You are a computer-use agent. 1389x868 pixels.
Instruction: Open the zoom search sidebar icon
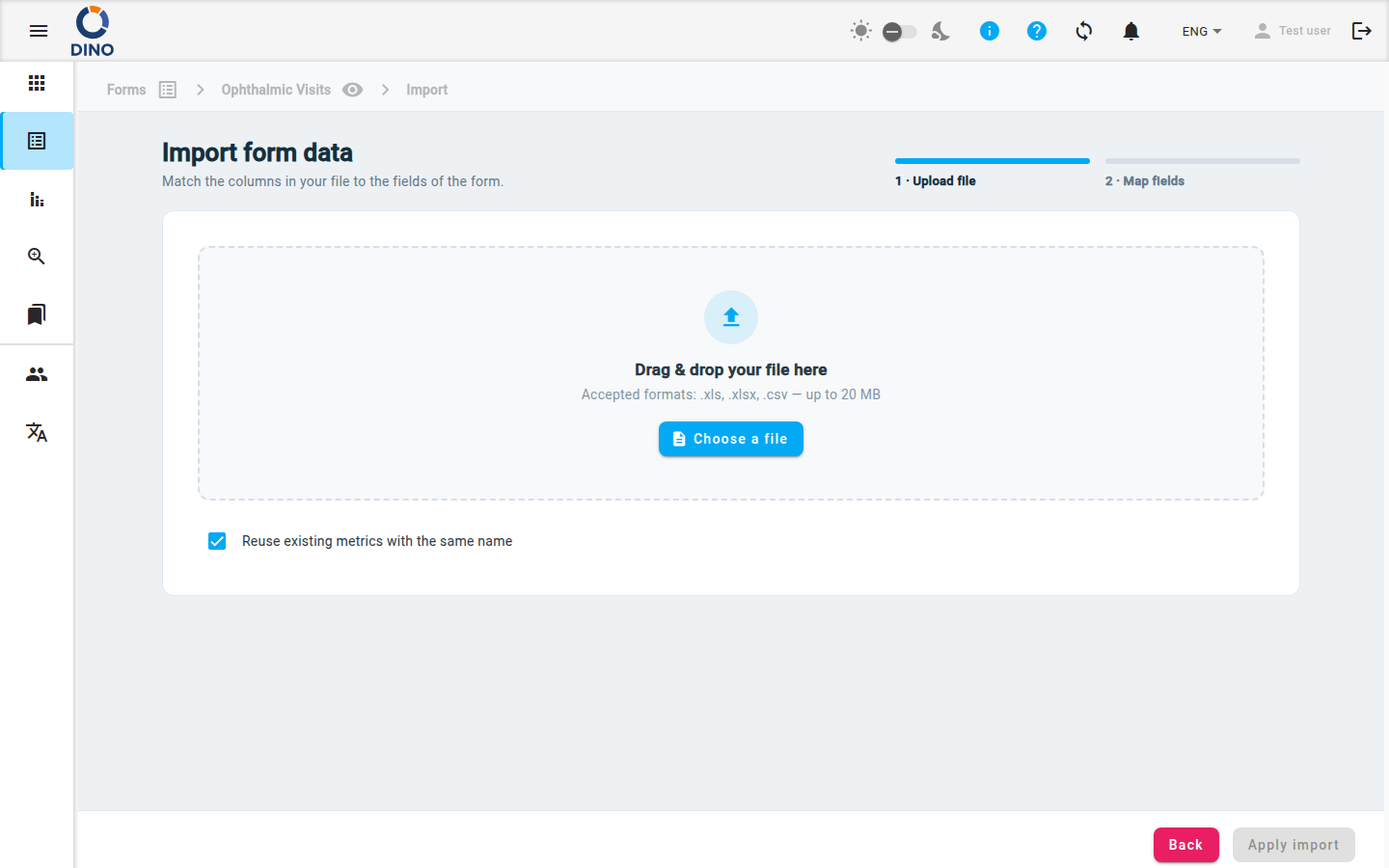click(37, 257)
